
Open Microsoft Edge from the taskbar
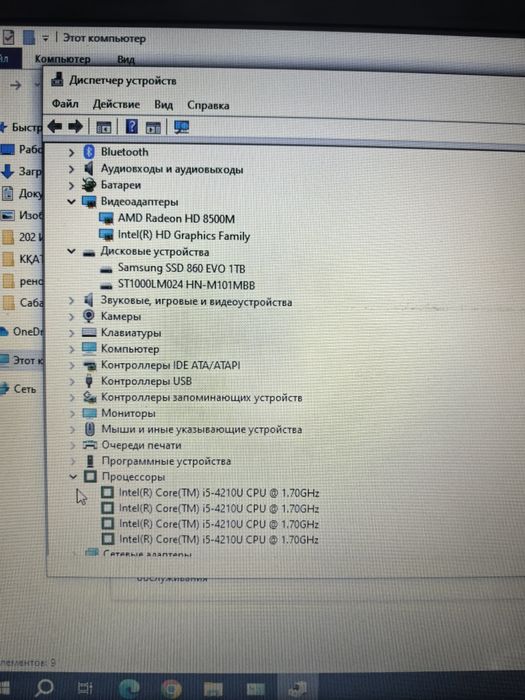(x=129, y=688)
